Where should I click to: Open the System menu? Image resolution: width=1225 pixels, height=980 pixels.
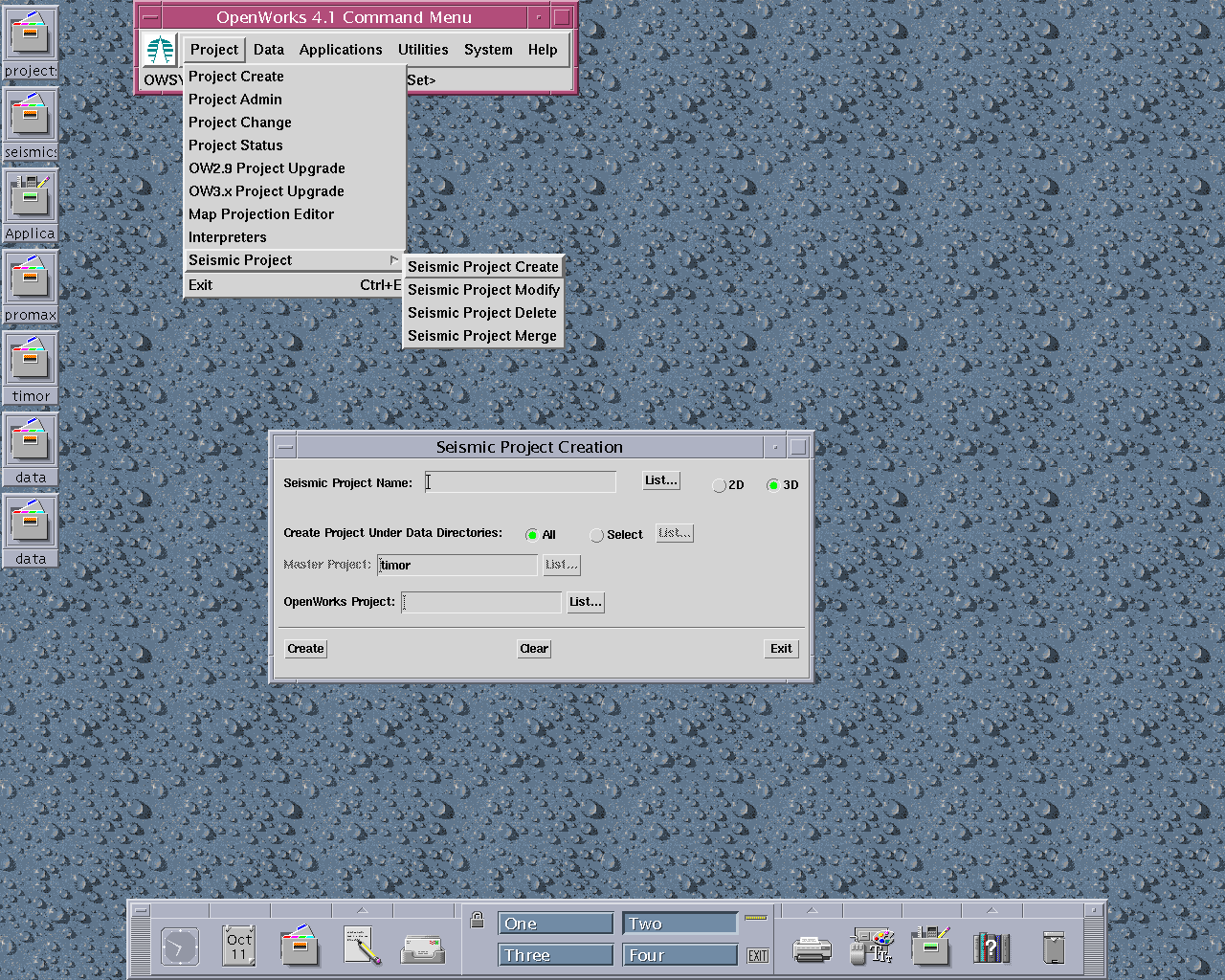point(488,50)
